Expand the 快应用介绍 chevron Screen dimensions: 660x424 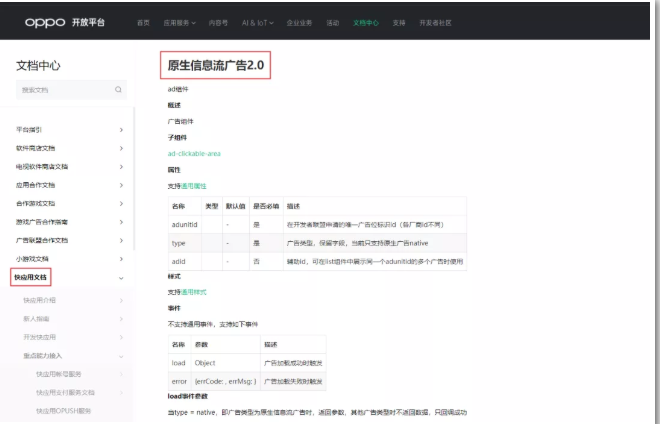coord(121,300)
